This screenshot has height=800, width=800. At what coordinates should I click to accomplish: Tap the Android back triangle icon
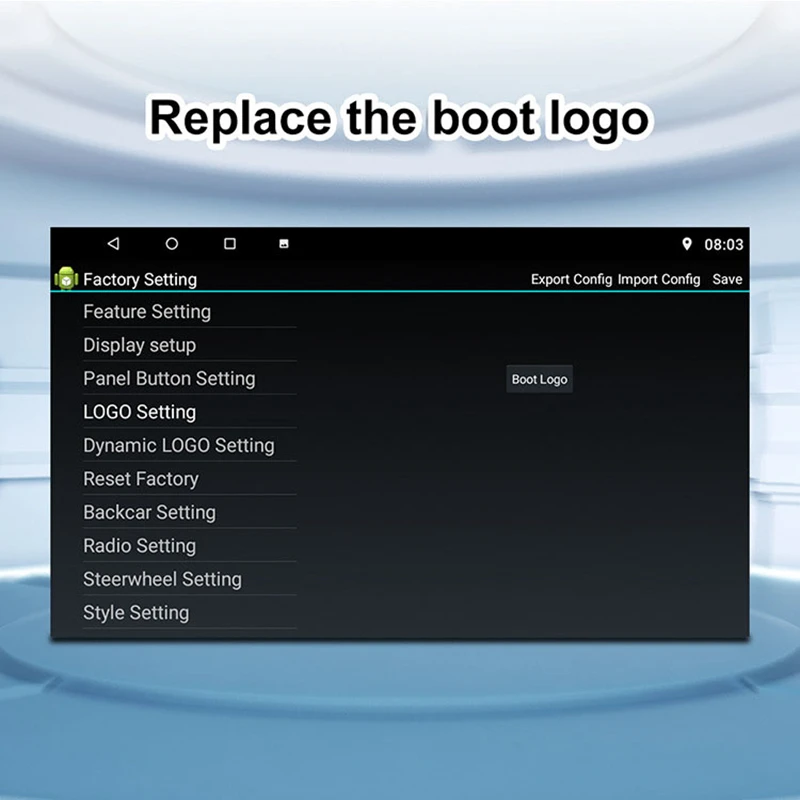point(113,243)
